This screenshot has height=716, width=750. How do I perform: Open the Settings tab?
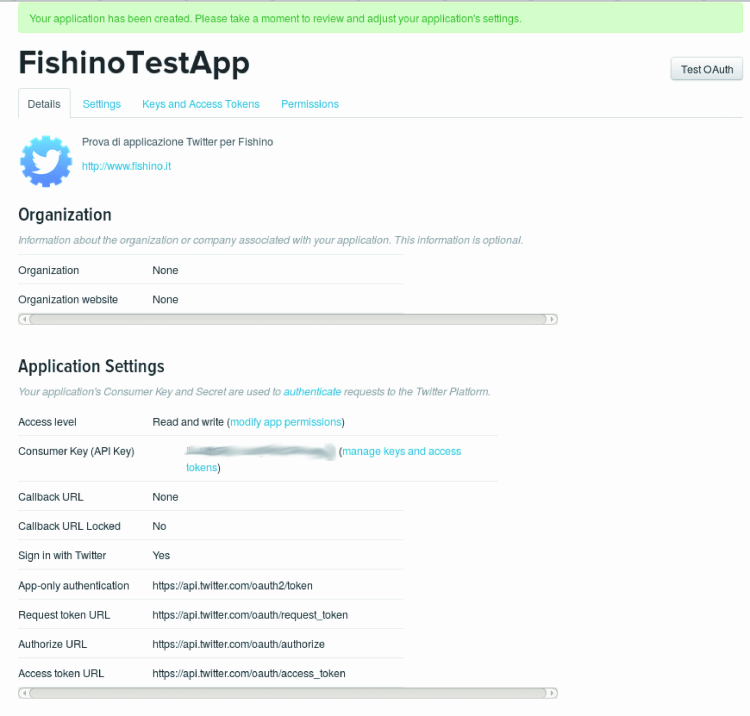coord(101,104)
